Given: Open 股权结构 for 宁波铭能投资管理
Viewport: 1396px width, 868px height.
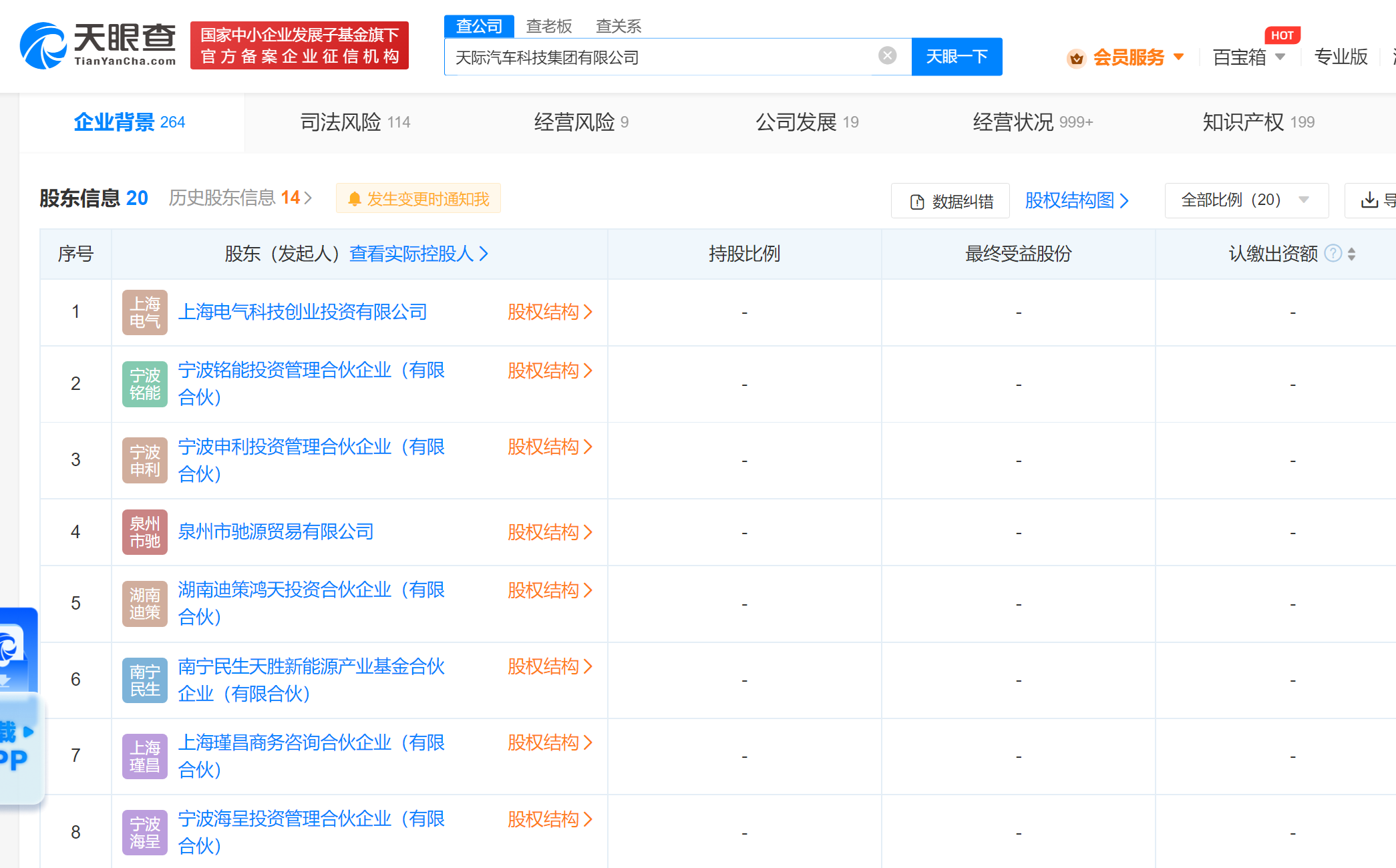Looking at the screenshot, I should coord(550,371).
